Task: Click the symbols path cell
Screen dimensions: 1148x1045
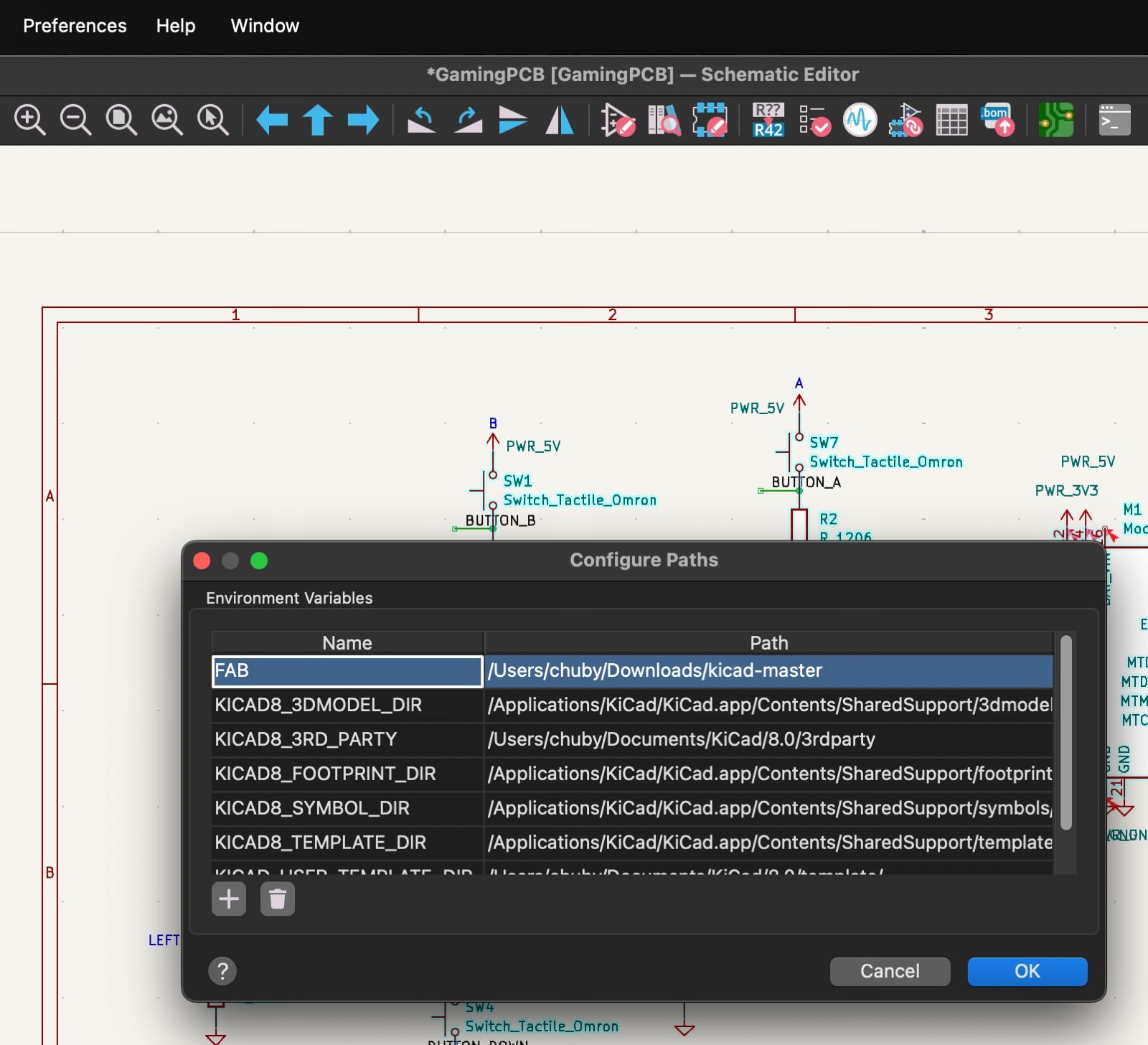Action: (769, 808)
